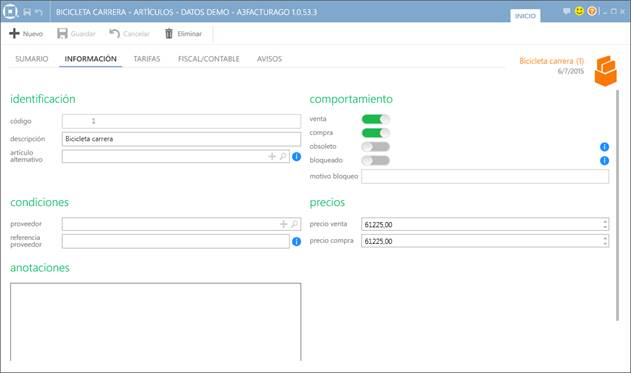Viewport: 631px width, 373px height.
Task: Open the FISCAL/CONTABLE tab
Action: point(208,59)
